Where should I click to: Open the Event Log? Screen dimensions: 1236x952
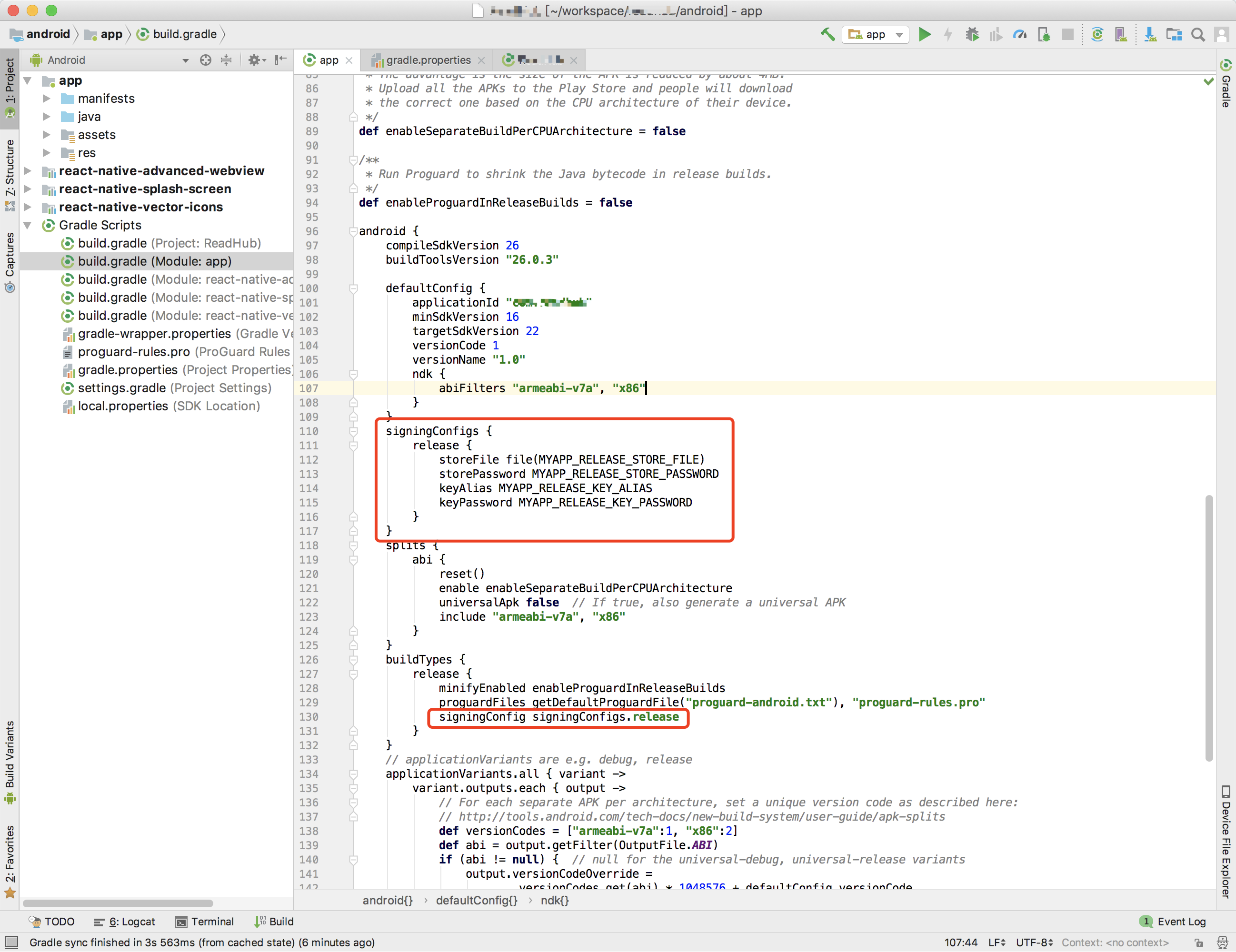(x=1173, y=922)
